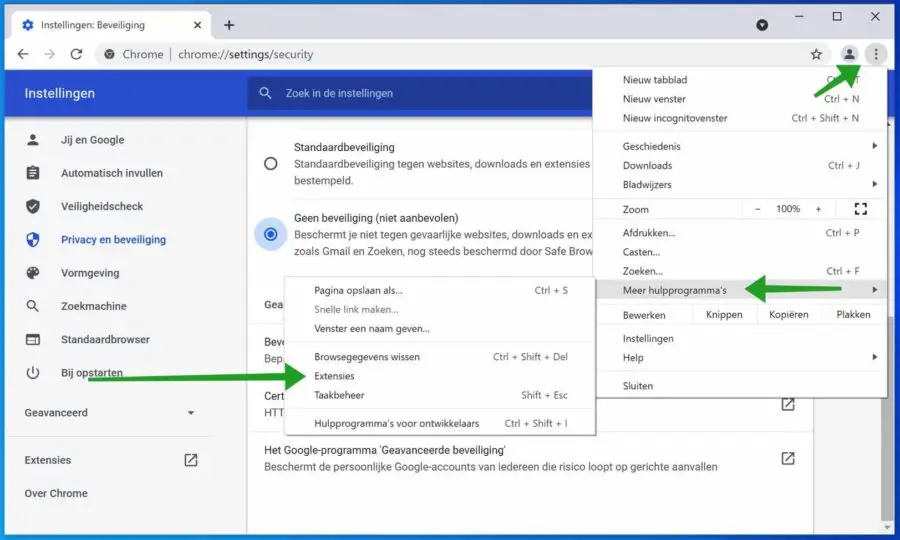Viewport: 900px width, 540px height.
Task: Click the Chrome site info icon in the address bar
Action: [x=109, y=55]
